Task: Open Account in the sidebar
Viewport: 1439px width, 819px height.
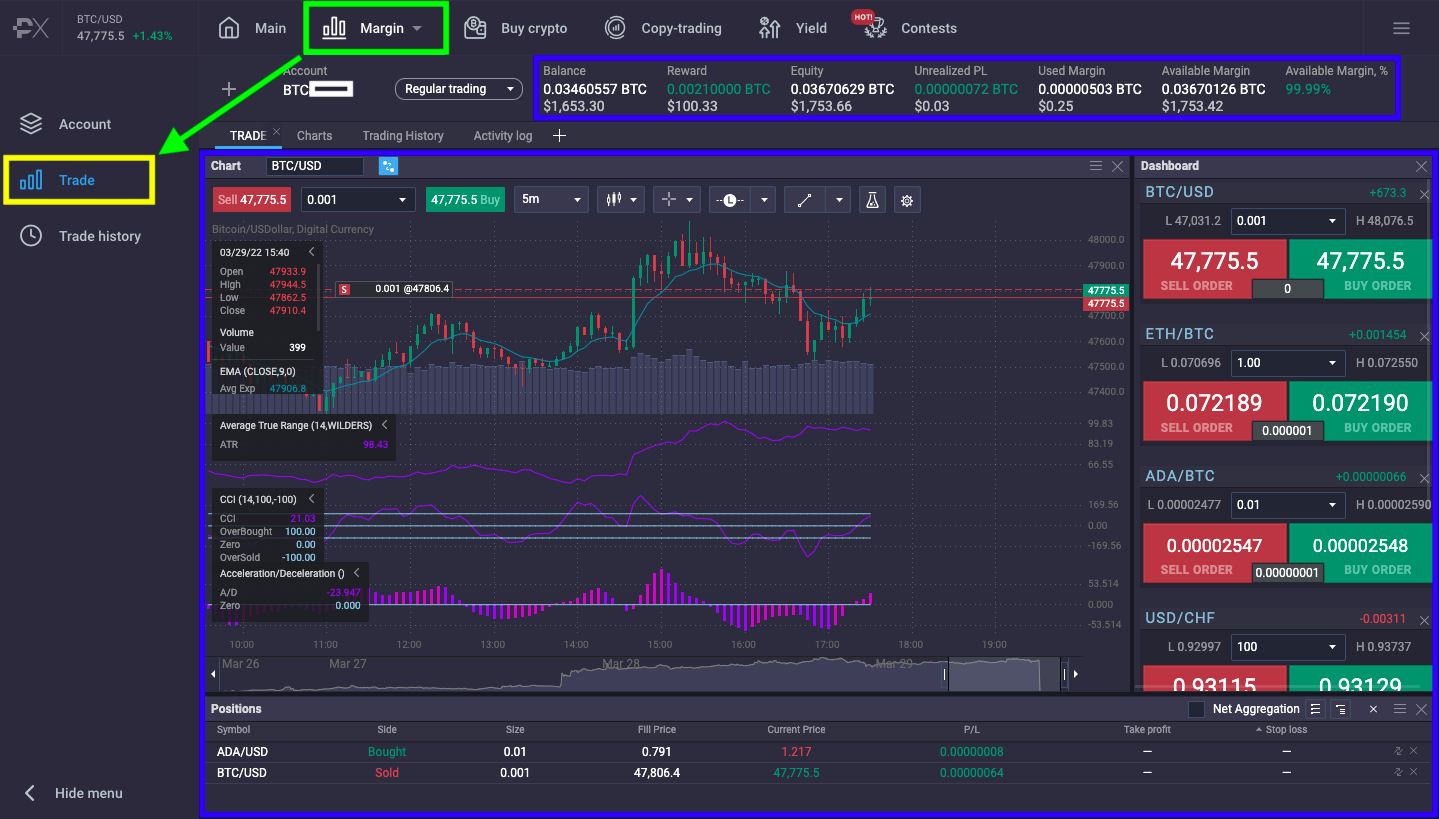Action: pos(66,124)
